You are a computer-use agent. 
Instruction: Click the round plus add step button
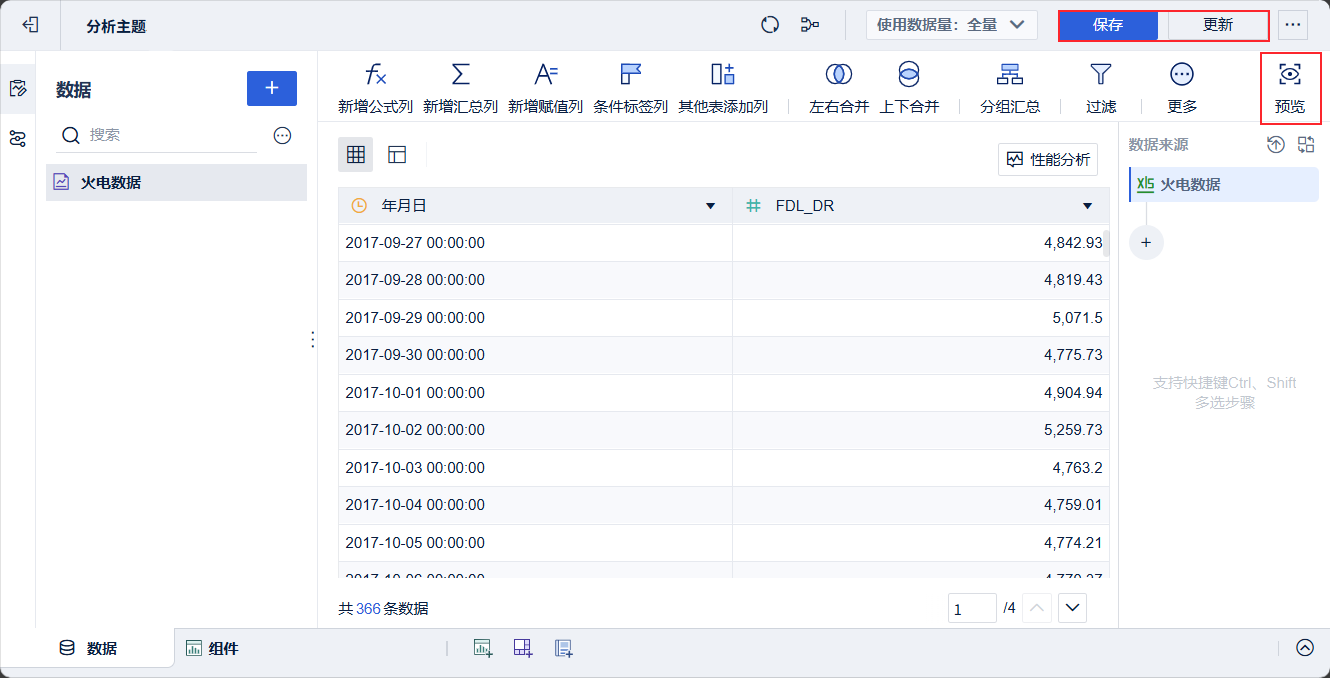pyautogui.click(x=1146, y=242)
